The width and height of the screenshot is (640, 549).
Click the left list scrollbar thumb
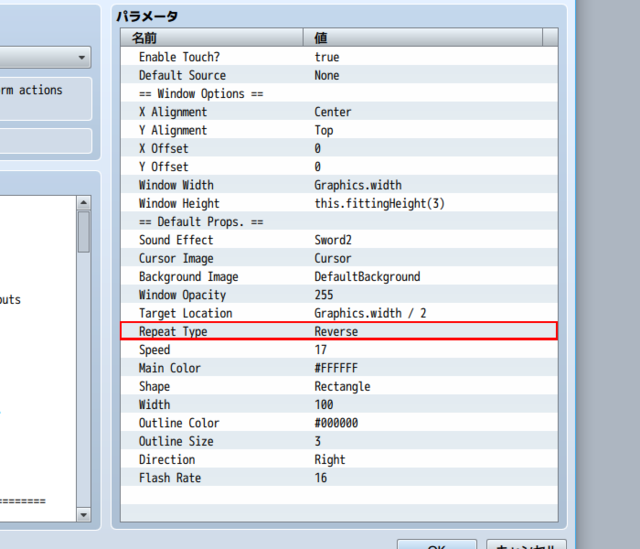pyautogui.click(x=84, y=231)
